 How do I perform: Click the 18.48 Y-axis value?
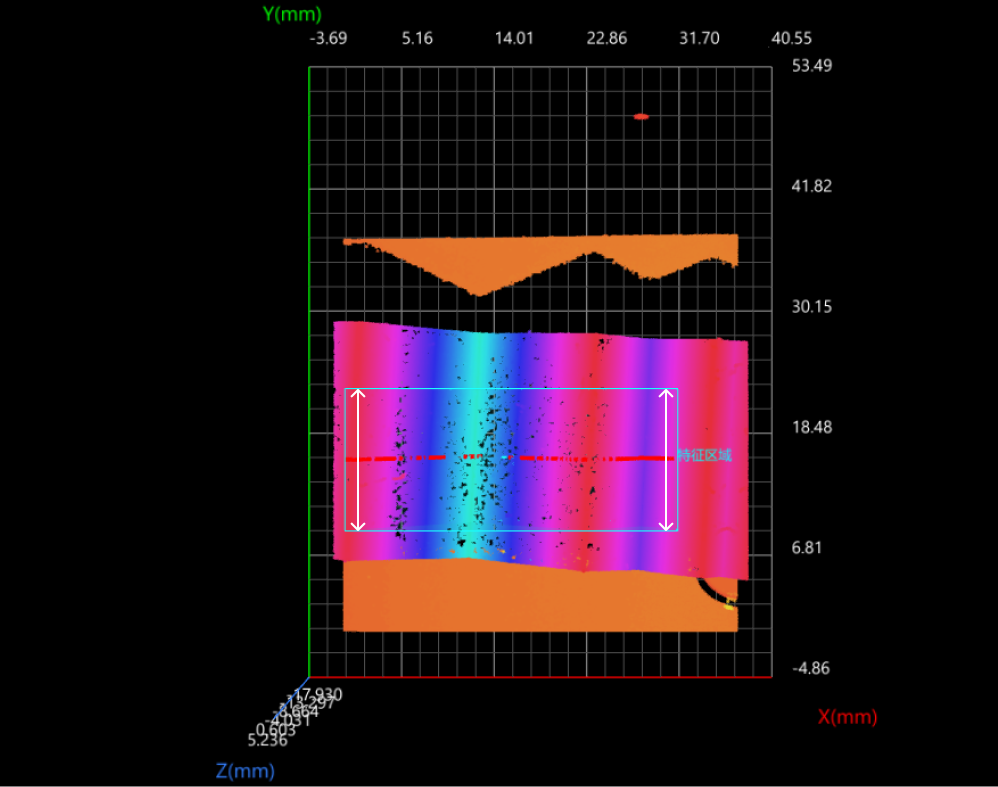pos(812,427)
